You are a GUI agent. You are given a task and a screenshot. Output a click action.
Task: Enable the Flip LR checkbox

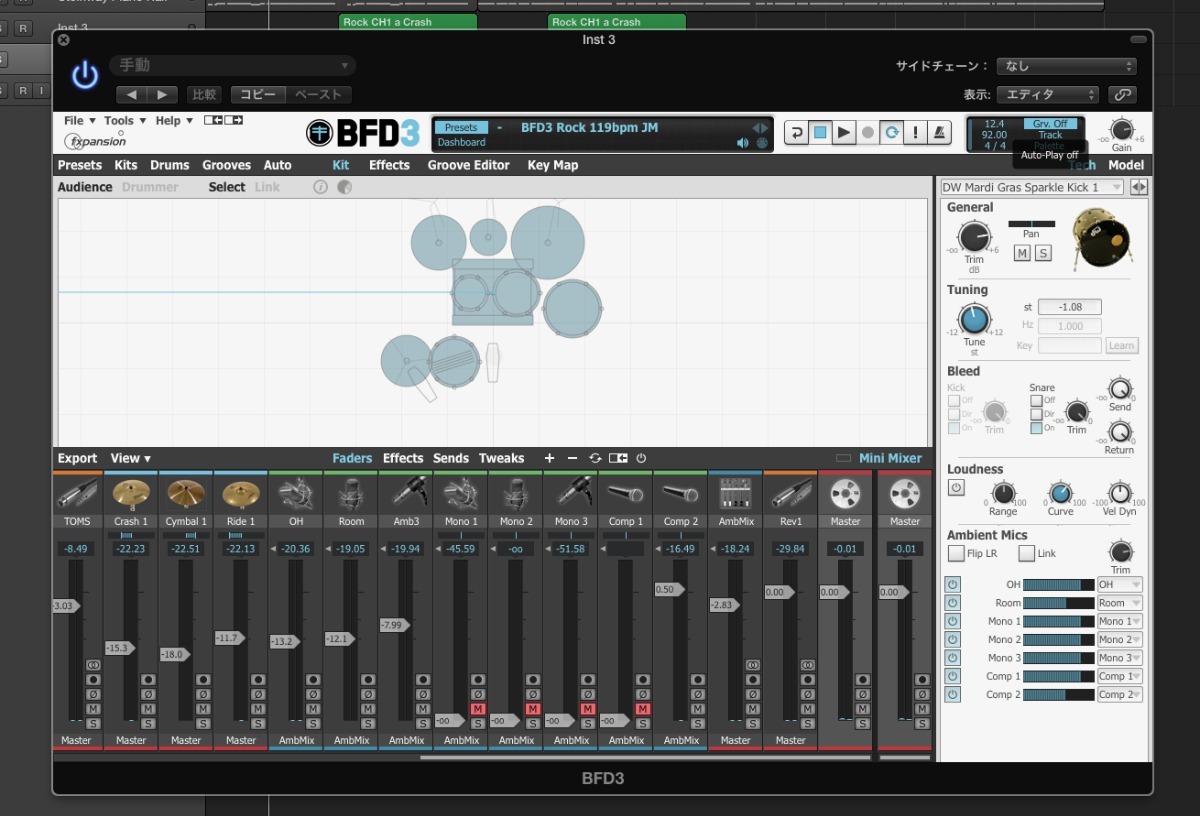tap(955, 553)
